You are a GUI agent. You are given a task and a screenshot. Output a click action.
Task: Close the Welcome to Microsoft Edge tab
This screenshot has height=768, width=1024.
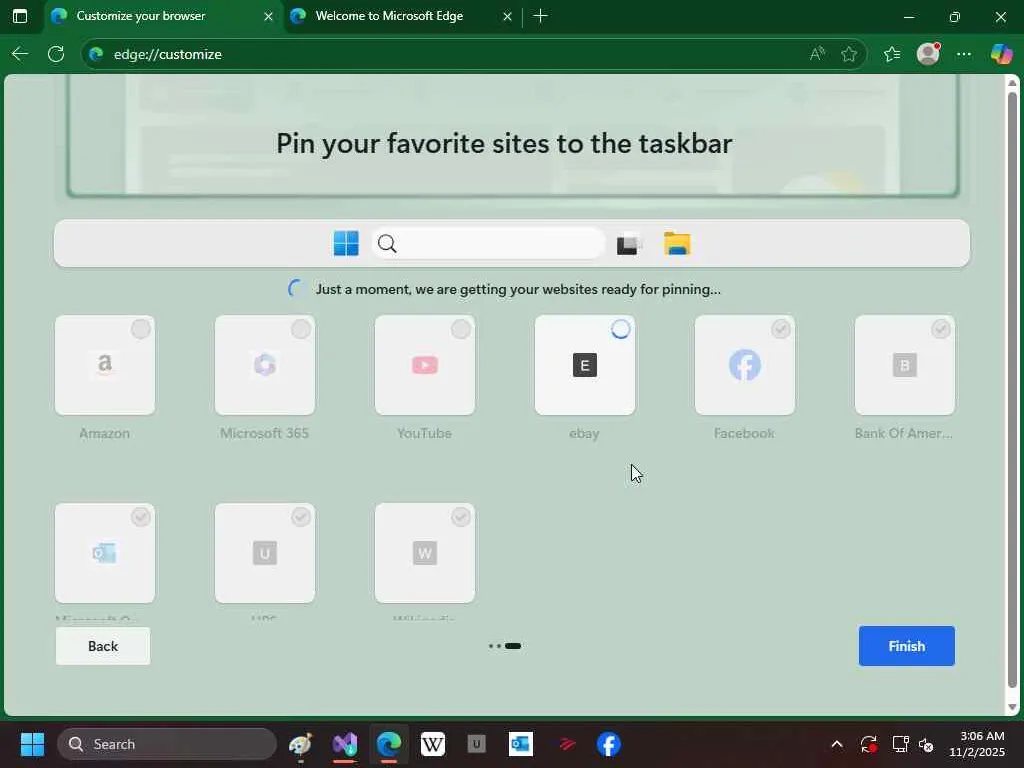coord(507,16)
